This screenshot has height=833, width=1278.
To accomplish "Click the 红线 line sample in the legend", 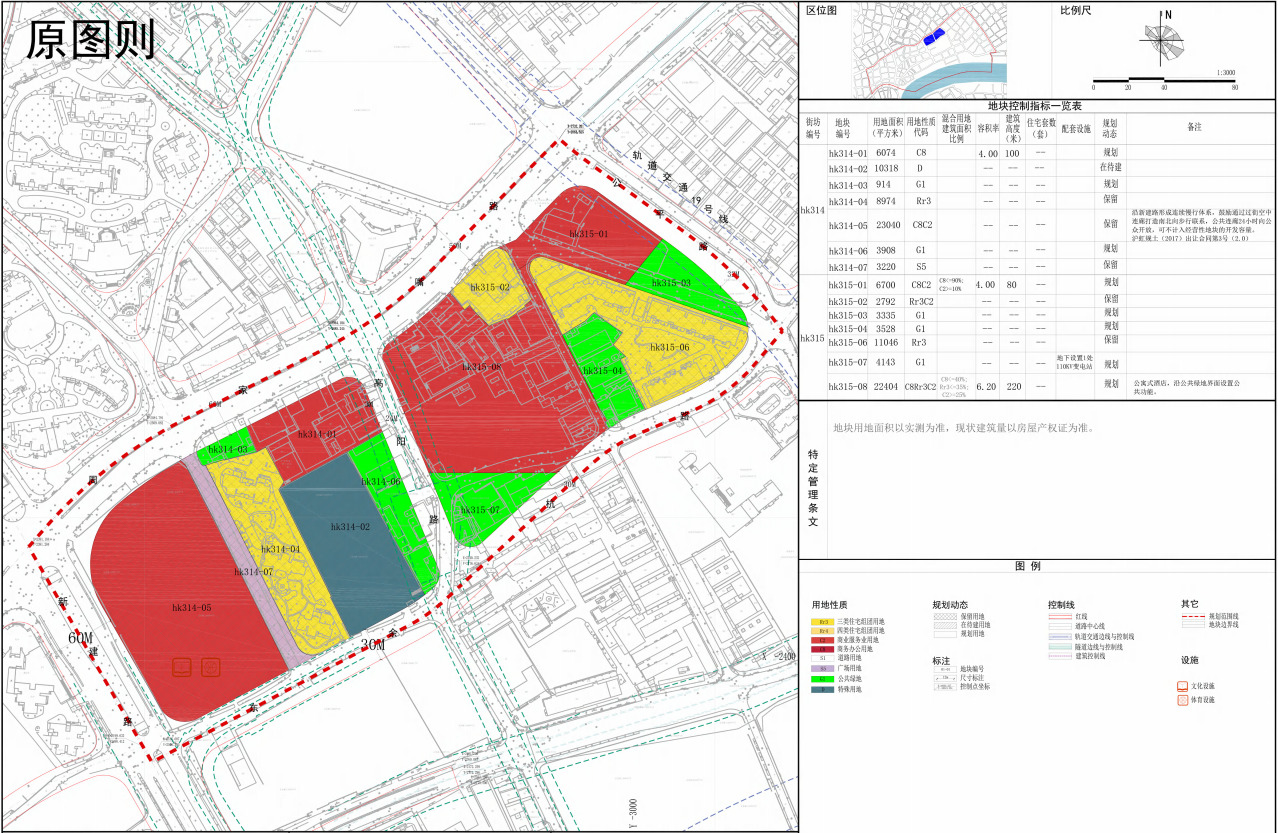I will 1060,617.
